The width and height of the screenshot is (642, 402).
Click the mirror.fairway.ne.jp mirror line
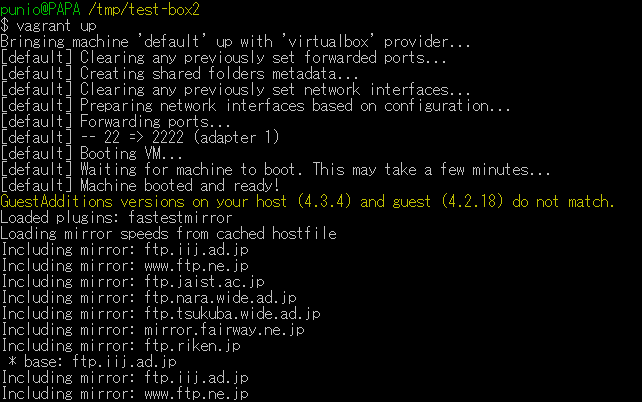coord(153,330)
